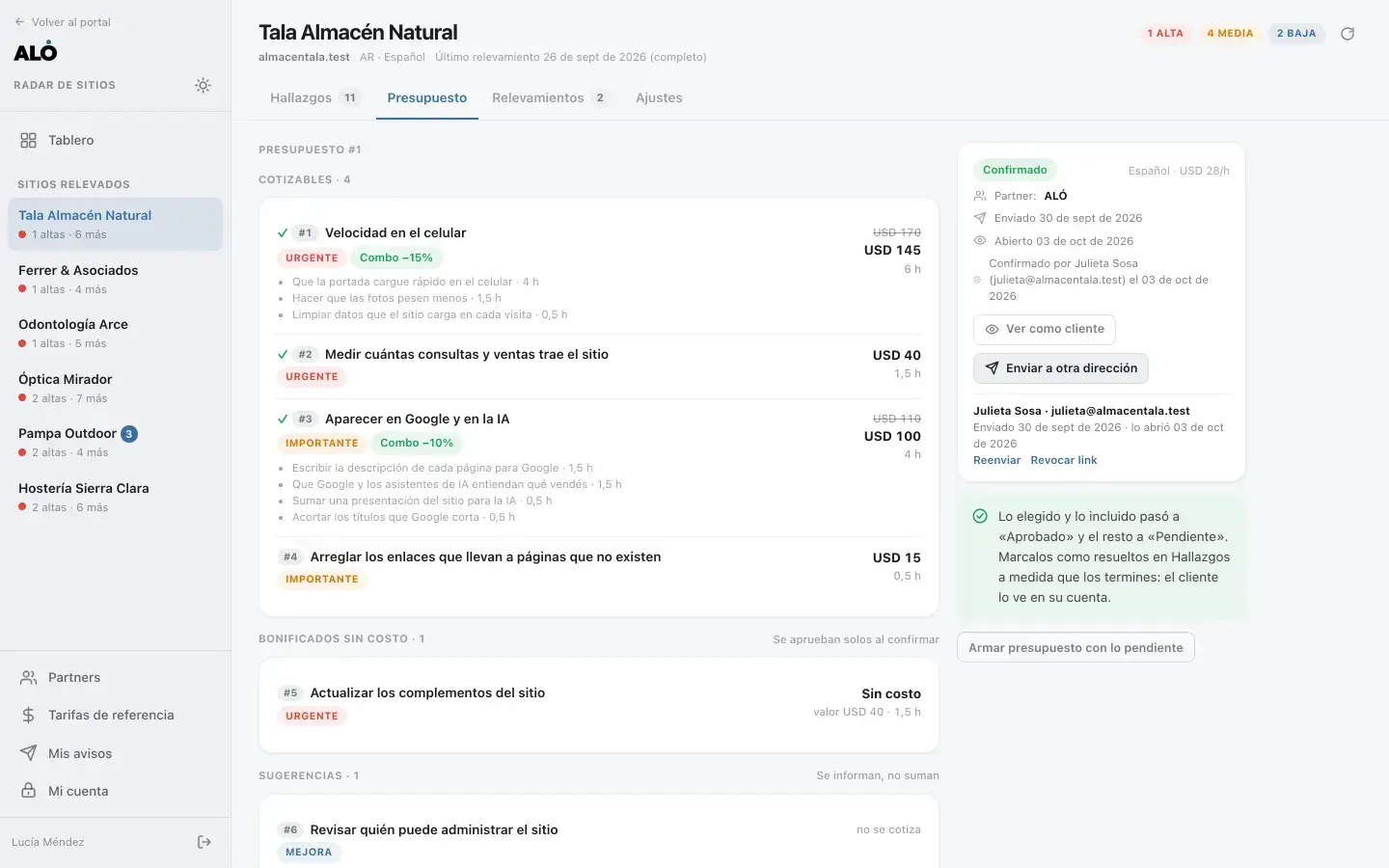The image size is (1389, 868).
Task: Click the Combo −10% tag
Action: 417,444
